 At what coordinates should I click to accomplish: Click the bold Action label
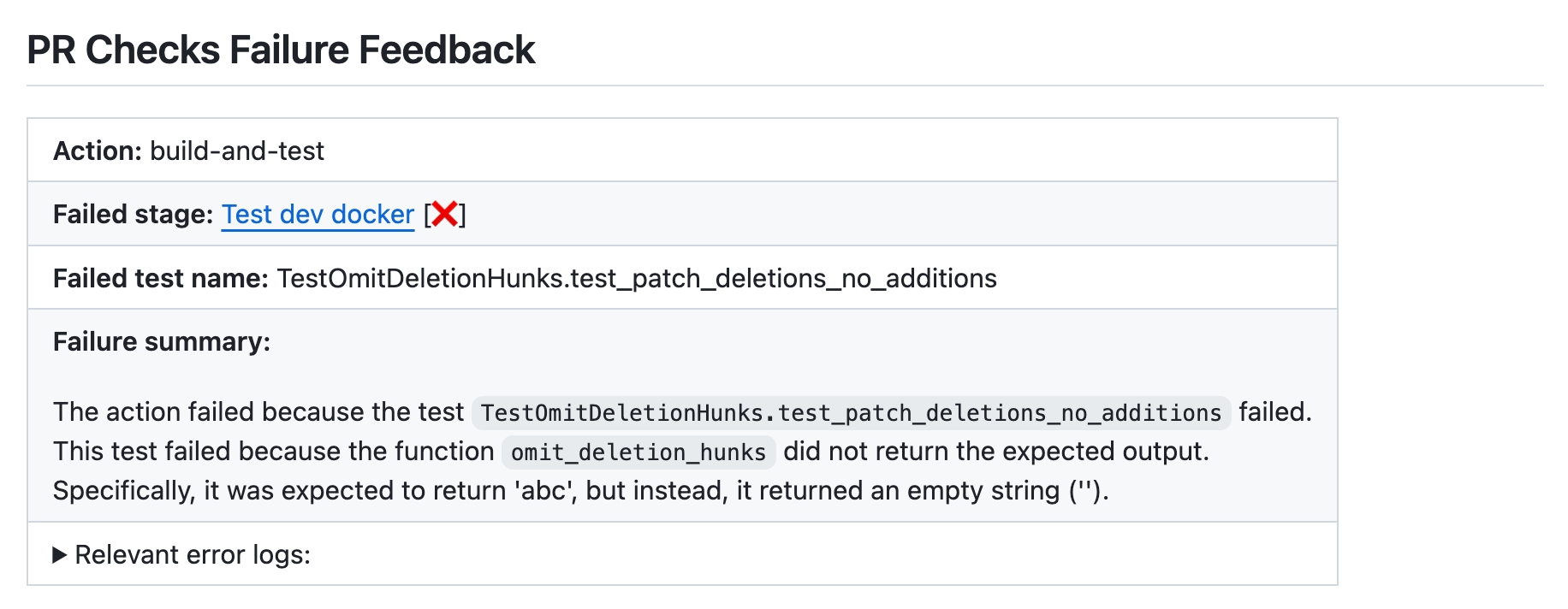(98, 151)
